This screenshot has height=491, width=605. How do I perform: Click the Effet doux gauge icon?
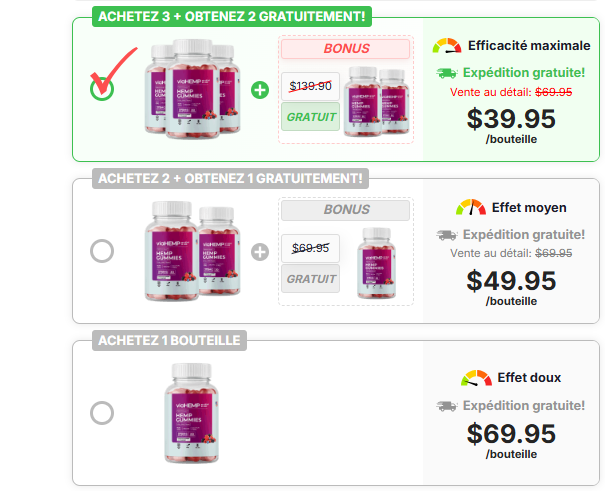pos(476,378)
